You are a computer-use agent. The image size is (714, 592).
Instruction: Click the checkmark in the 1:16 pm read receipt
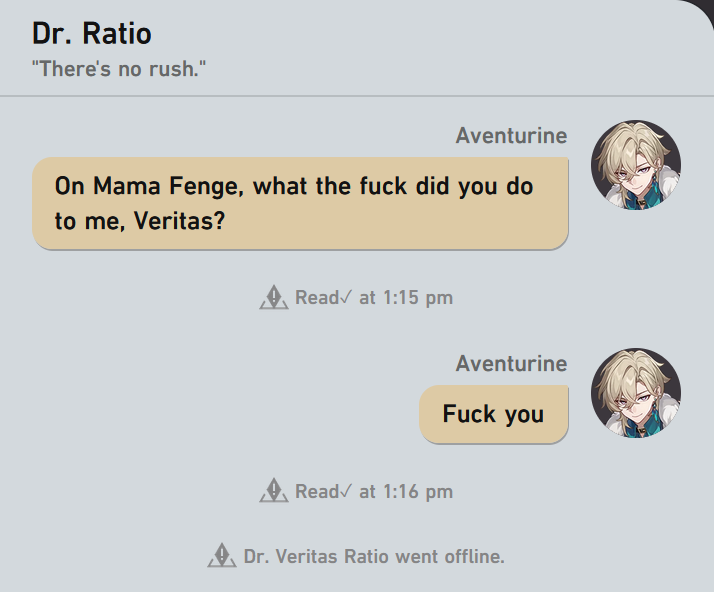coord(346,491)
